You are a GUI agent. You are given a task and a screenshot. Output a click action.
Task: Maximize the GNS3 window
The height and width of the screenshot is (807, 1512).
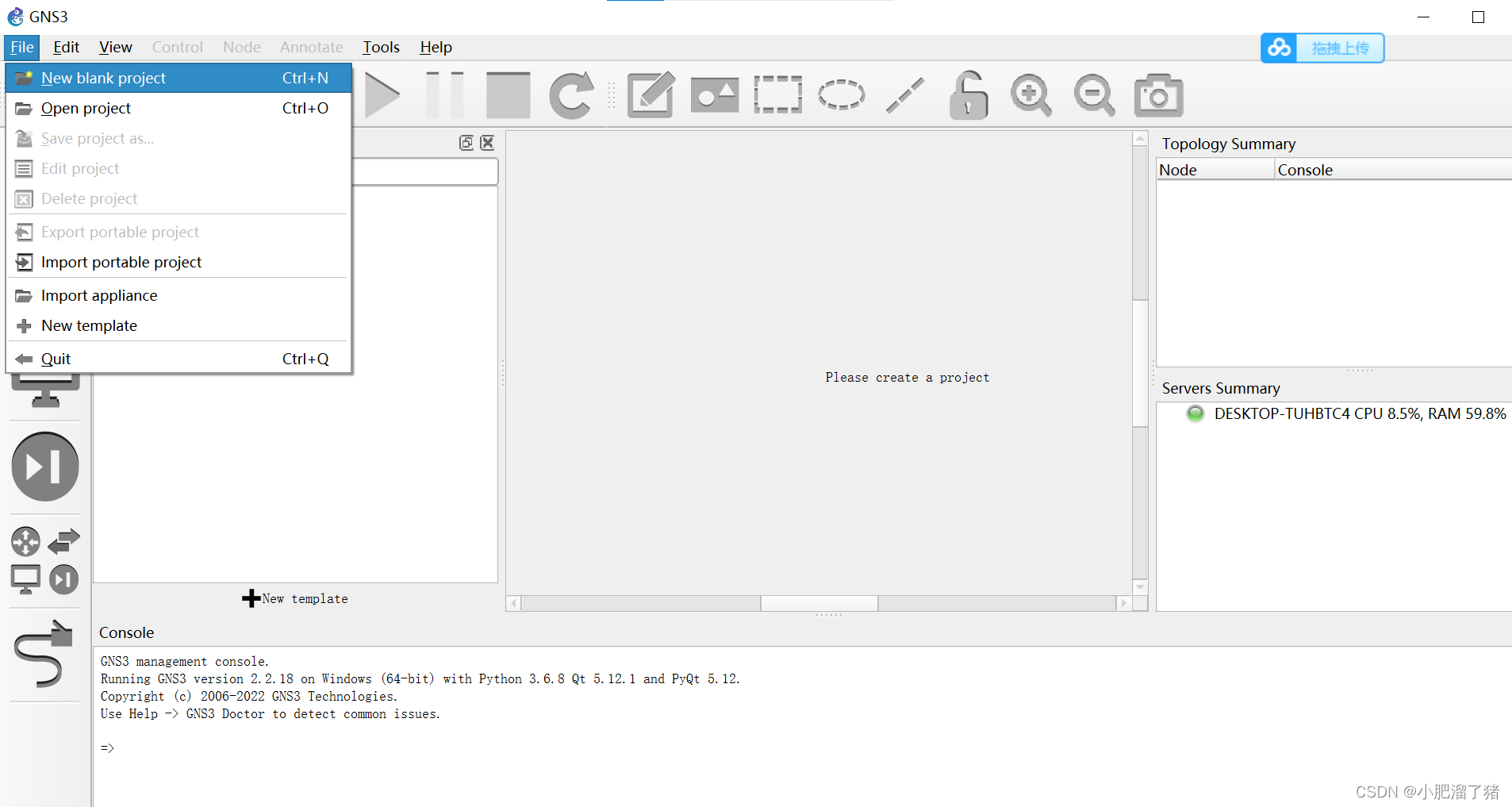tap(1478, 17)
